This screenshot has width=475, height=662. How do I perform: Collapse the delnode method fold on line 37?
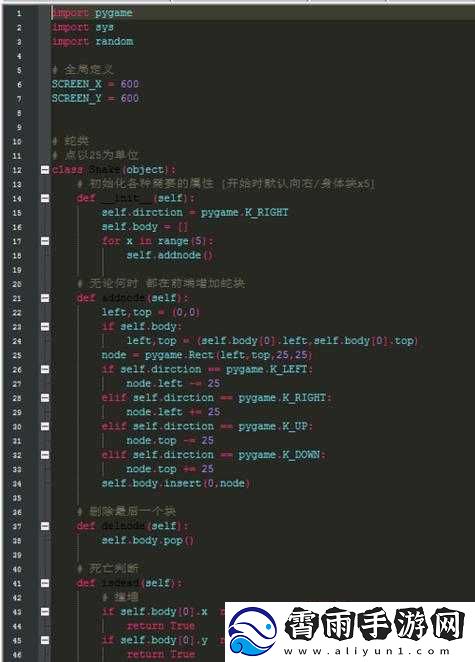coord(45,526)
